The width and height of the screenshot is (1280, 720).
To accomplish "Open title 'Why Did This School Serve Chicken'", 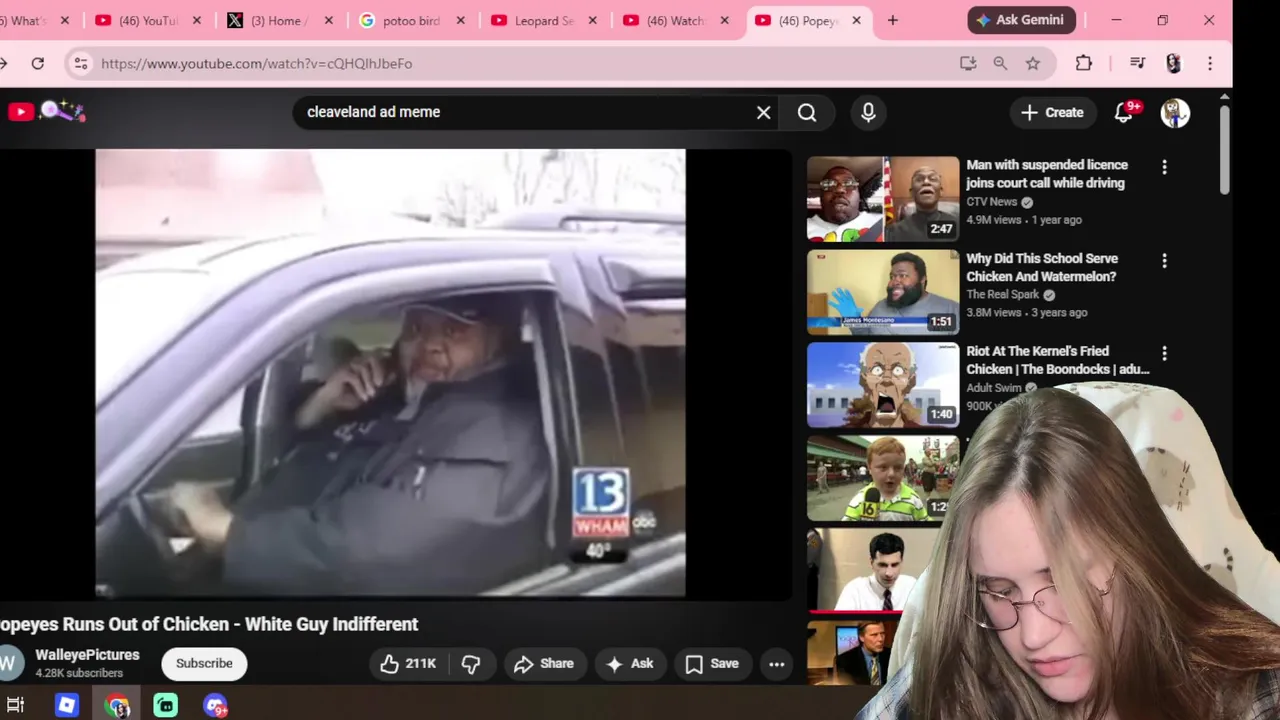I will (x=1042, y=267).
